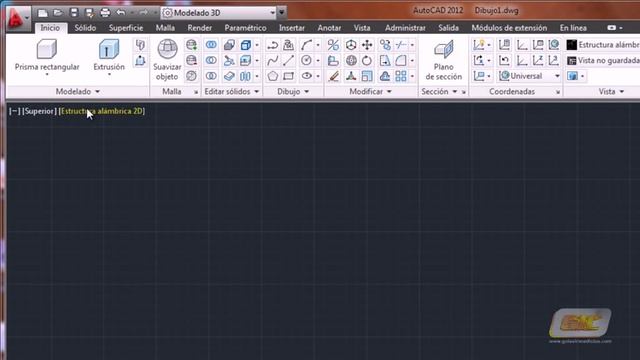
Task: Expand the Prisma rectangular dropdown arrow
Action: tap(47, 75)
